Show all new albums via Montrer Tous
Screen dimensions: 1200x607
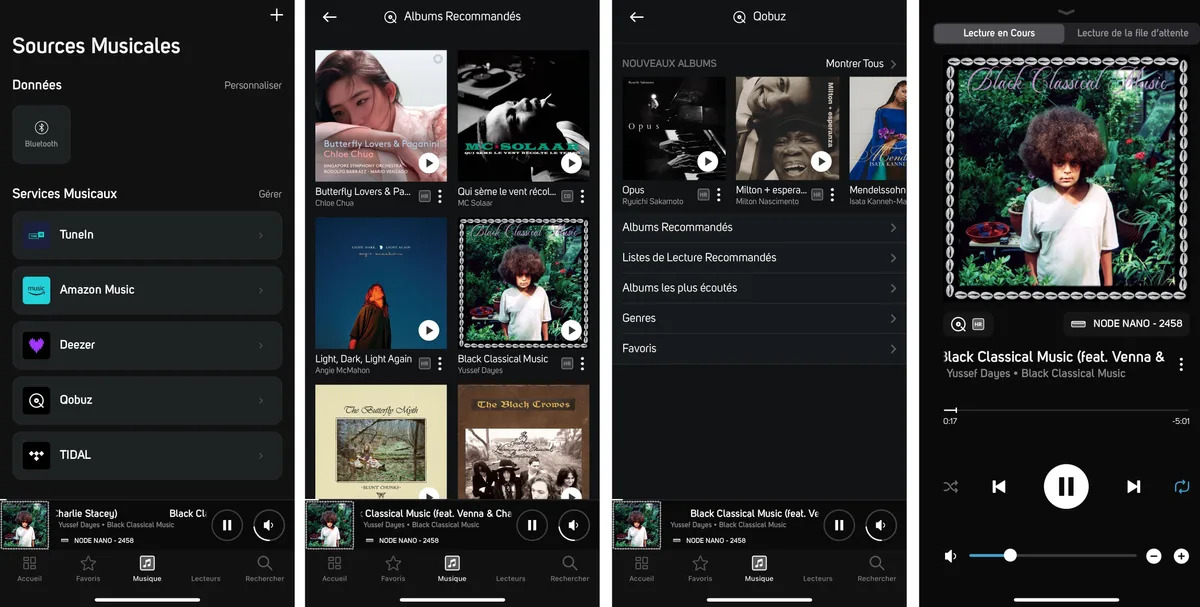pos(861,64)
